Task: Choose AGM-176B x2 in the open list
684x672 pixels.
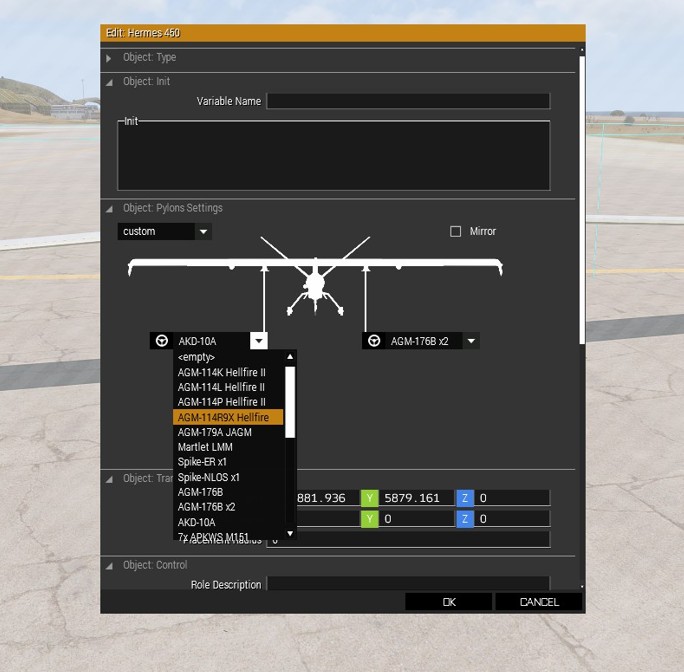Action: 228,507
